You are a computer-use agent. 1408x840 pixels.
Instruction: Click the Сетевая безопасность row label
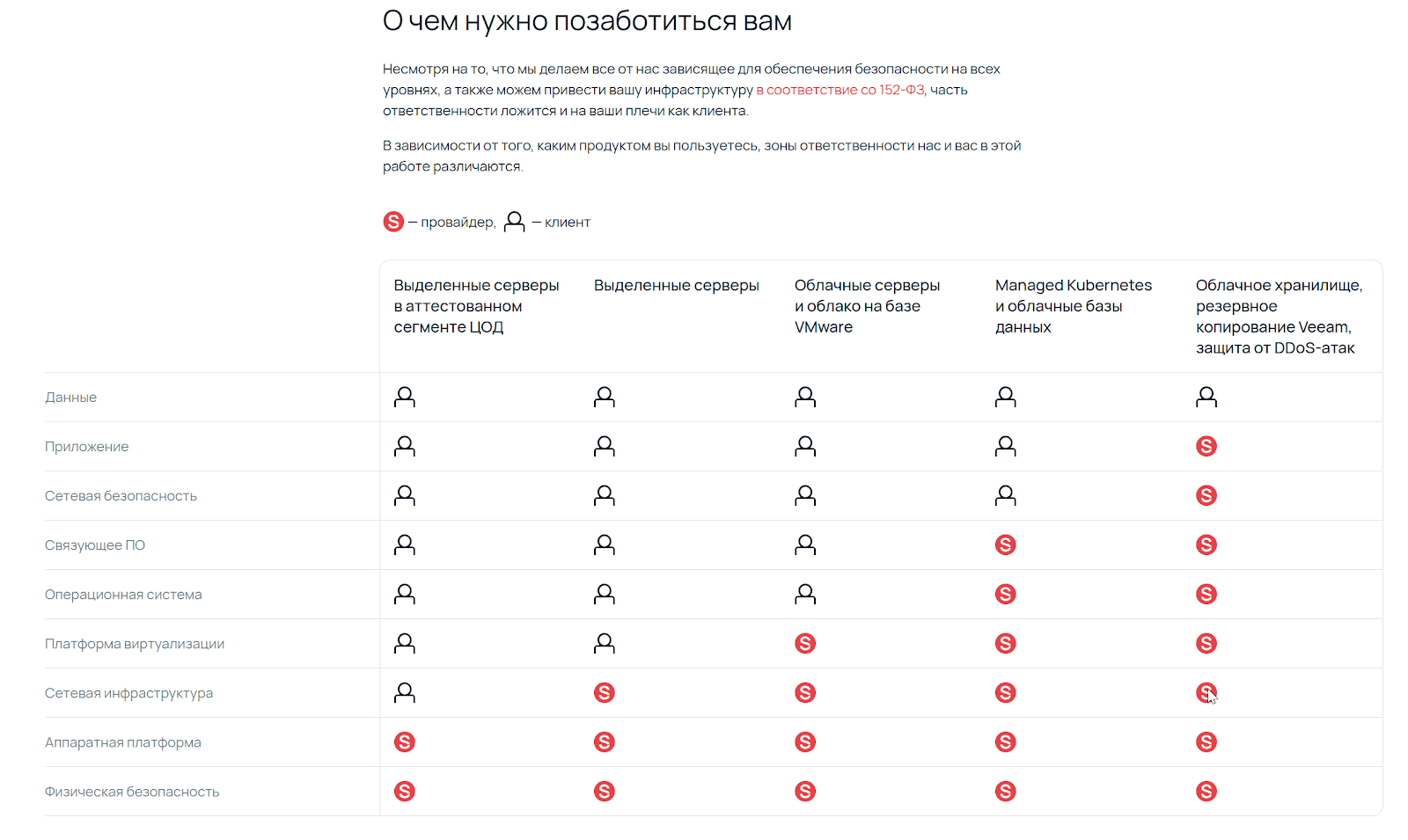point(121,496)
